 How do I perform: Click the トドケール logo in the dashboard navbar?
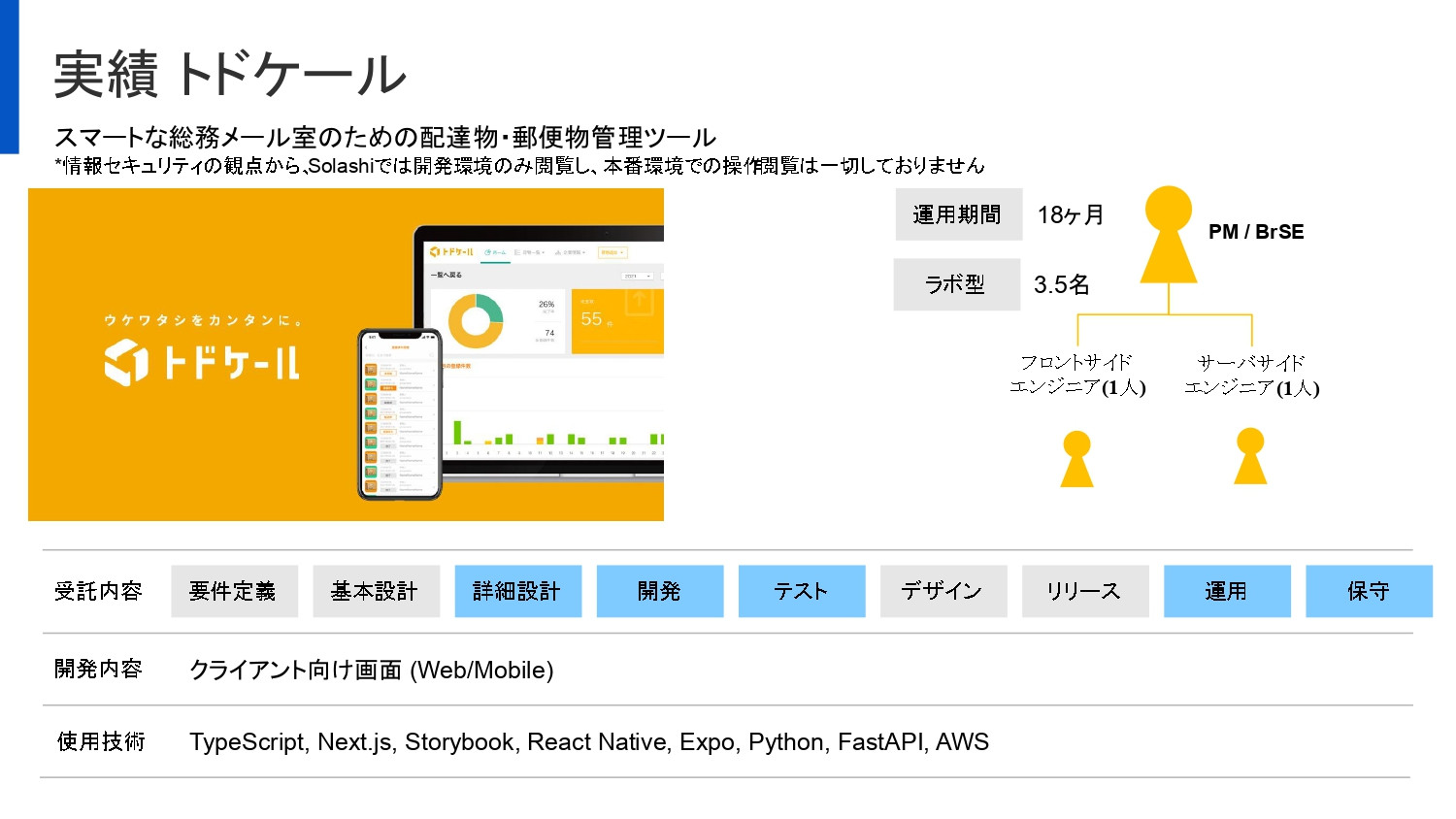[x=451, y=252]
